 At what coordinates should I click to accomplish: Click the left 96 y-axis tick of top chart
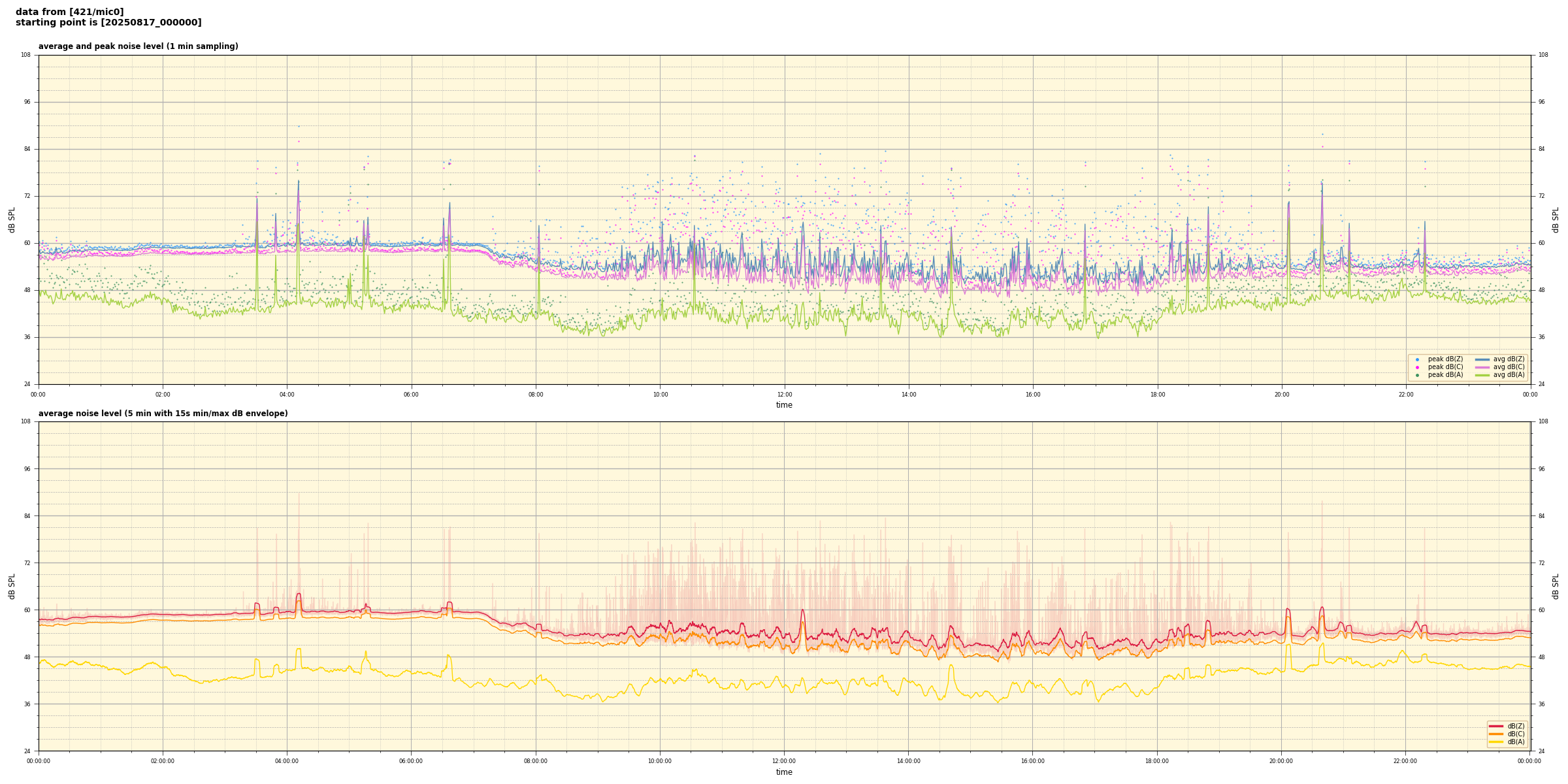(x=27, y=102)
